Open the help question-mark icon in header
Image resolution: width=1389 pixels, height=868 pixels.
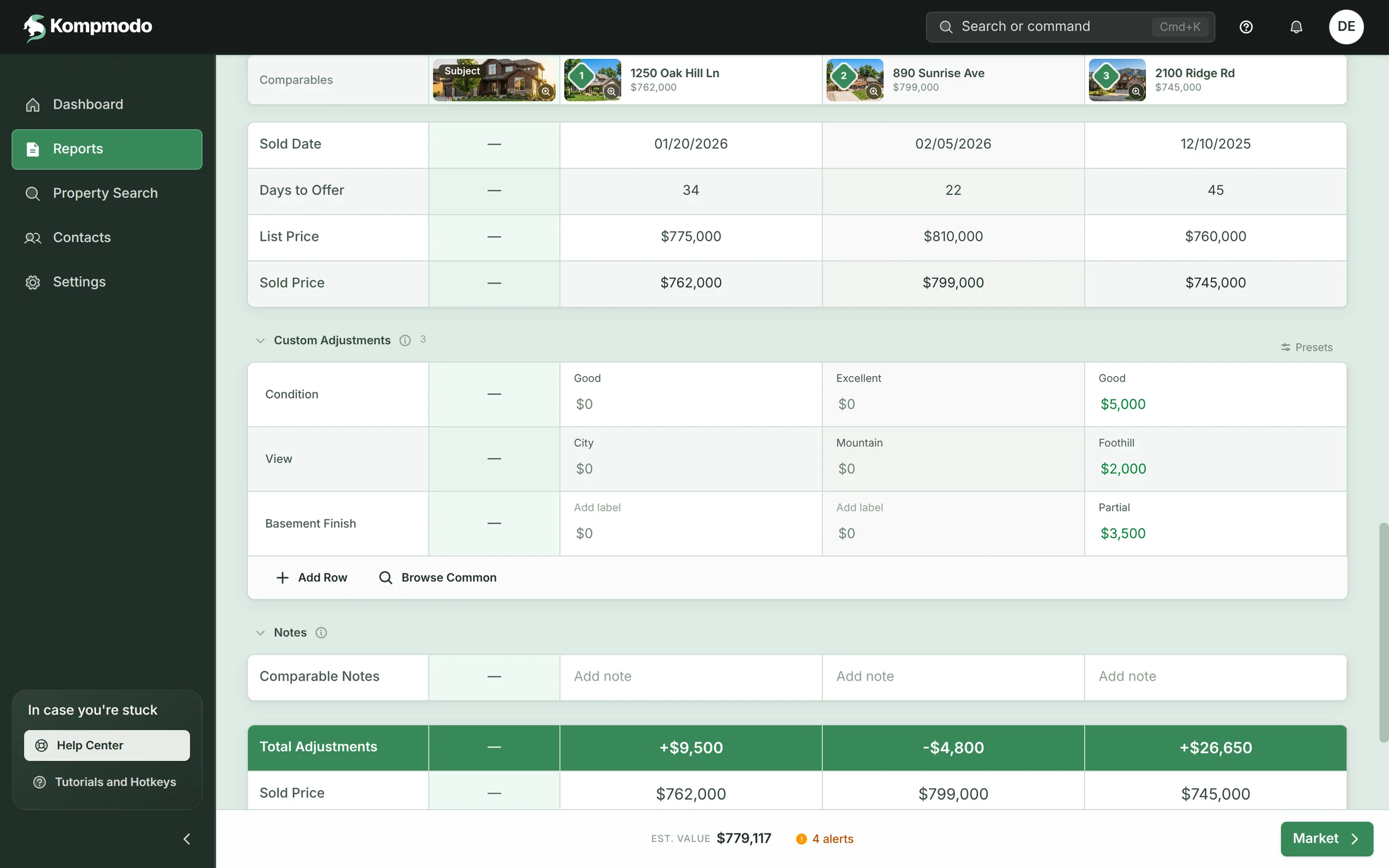pyautogui.click(x=1246, y=27)
